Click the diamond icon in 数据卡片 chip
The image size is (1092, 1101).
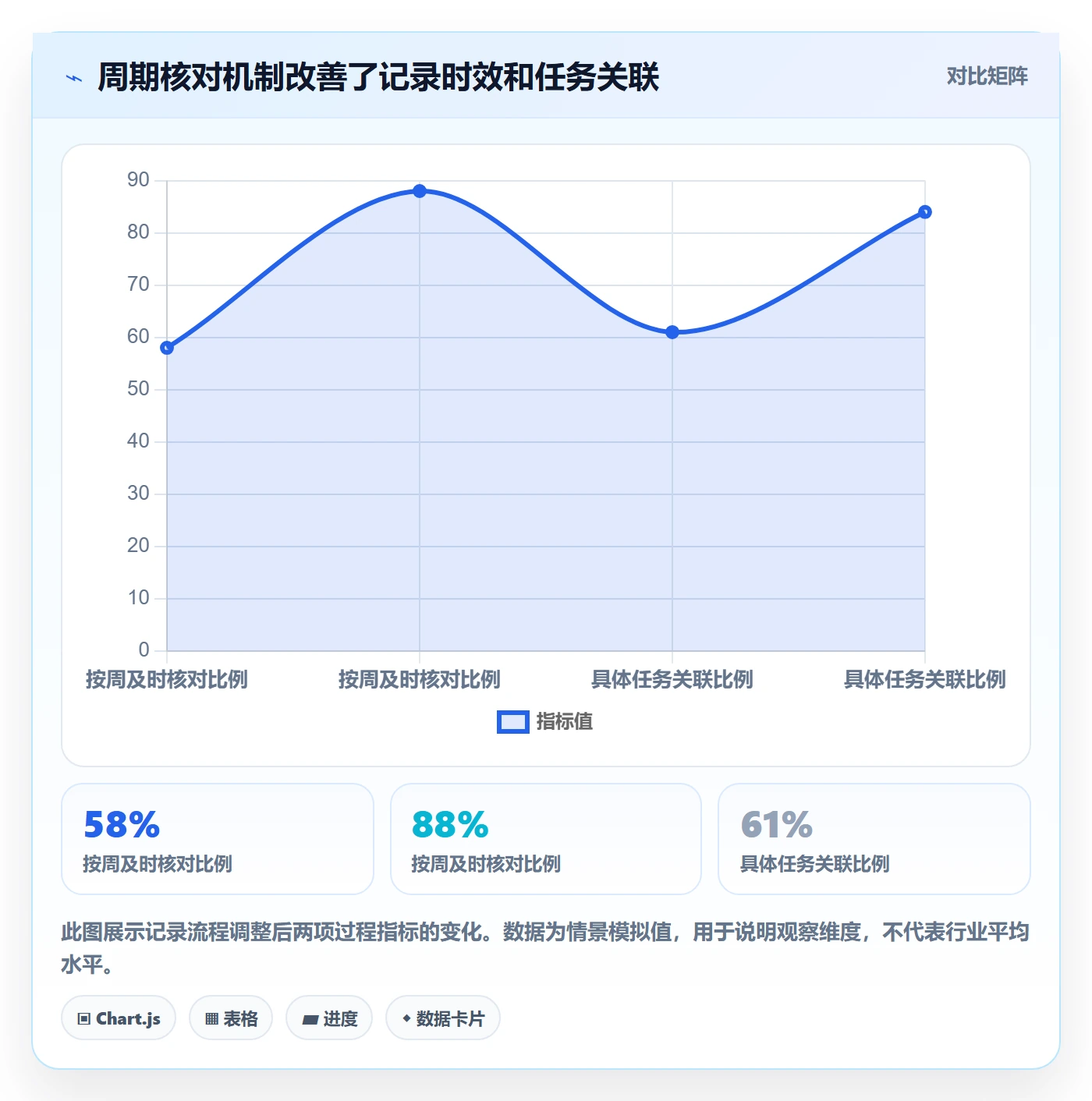[406, 1018]
